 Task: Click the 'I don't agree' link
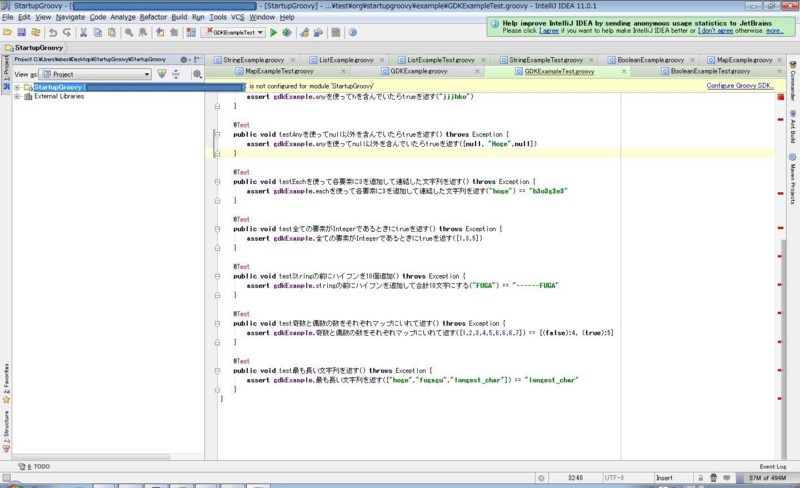pyautogui.click(x=716, y=31)
